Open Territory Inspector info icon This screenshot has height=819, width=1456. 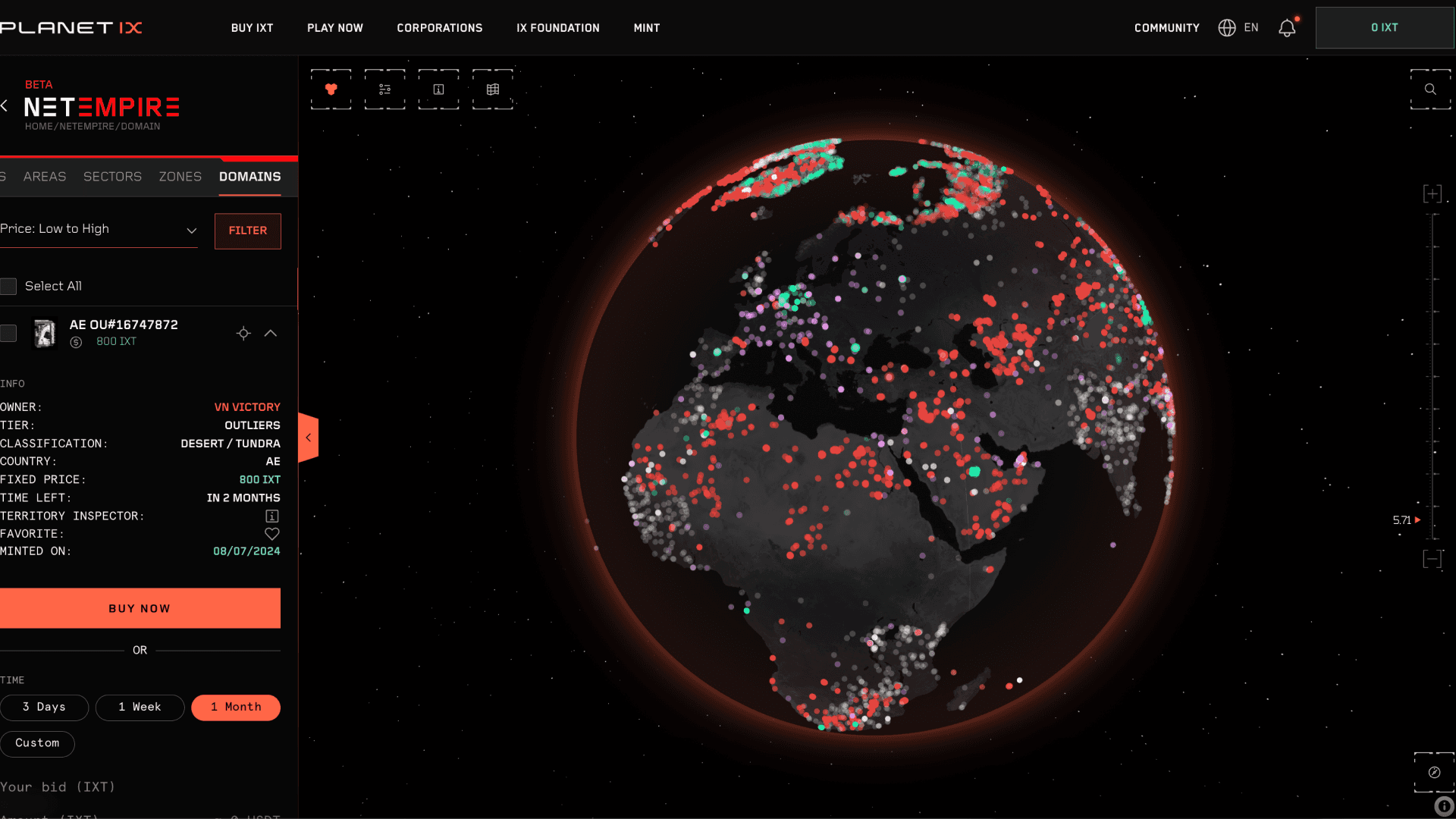pyautogui.click(x=272, y=516)
